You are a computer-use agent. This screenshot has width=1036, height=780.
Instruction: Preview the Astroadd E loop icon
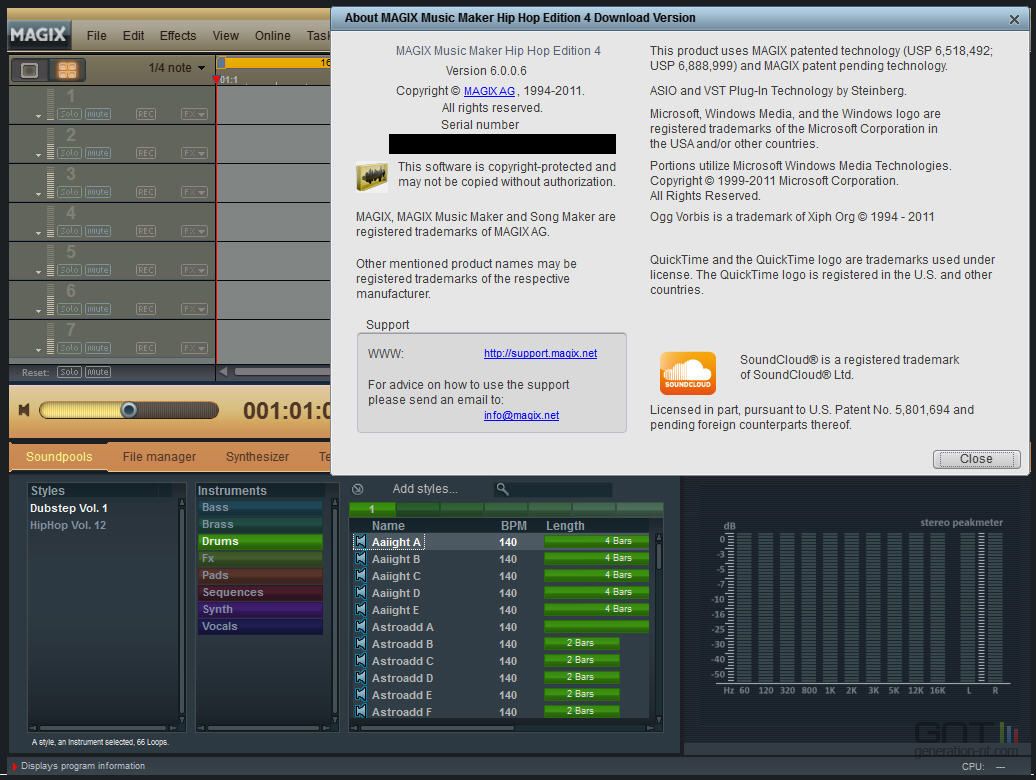click(x=360, y=695)
